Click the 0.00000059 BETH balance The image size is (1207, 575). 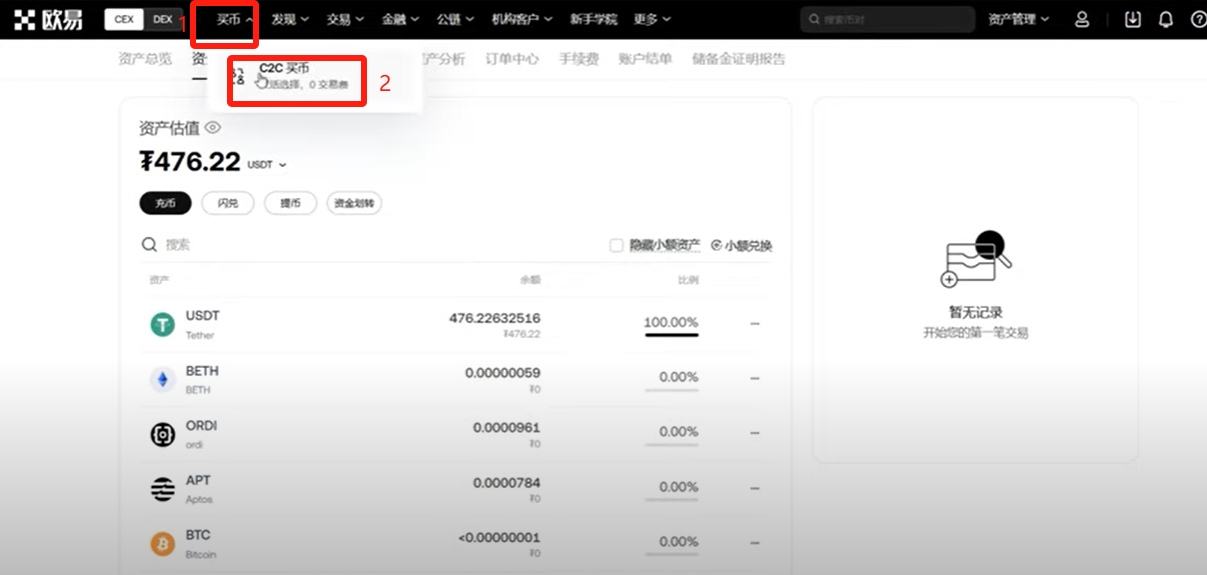click(x=503, y=373)
